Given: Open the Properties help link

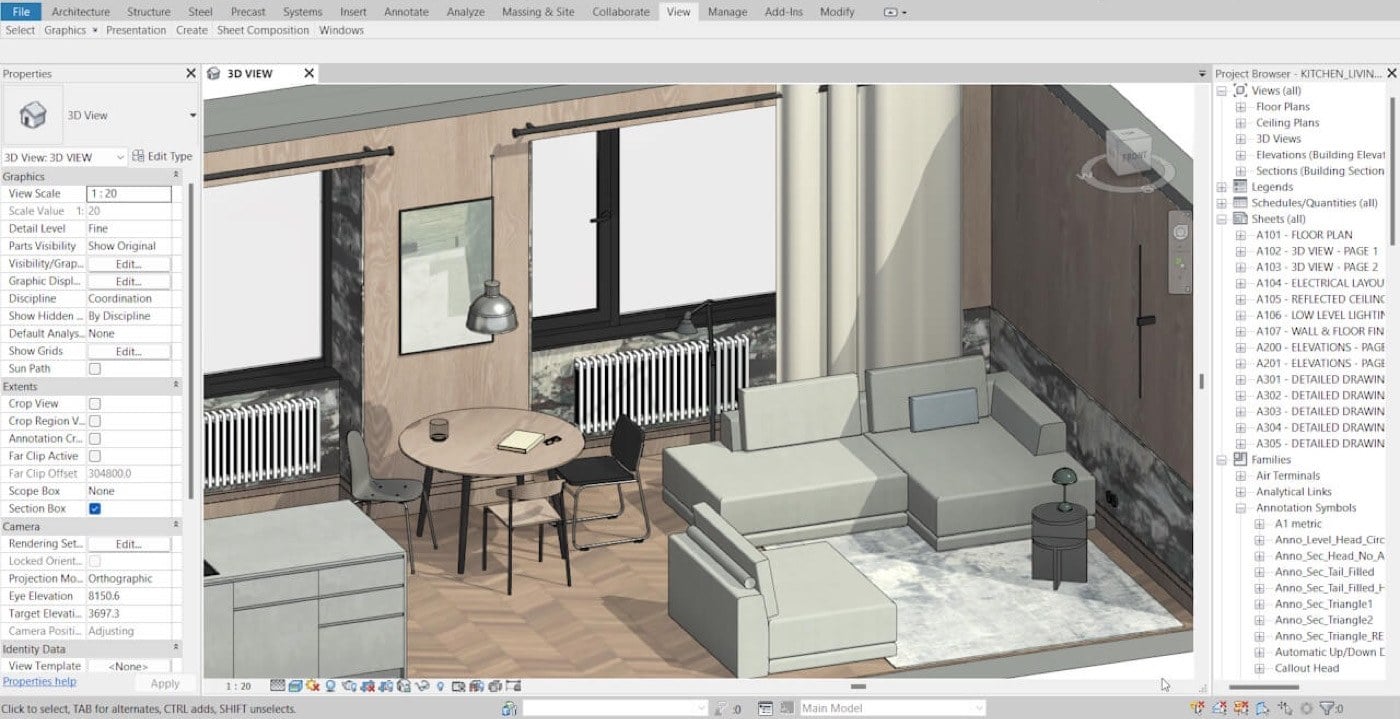Looking at the screenshot, I should coord(40,682).
